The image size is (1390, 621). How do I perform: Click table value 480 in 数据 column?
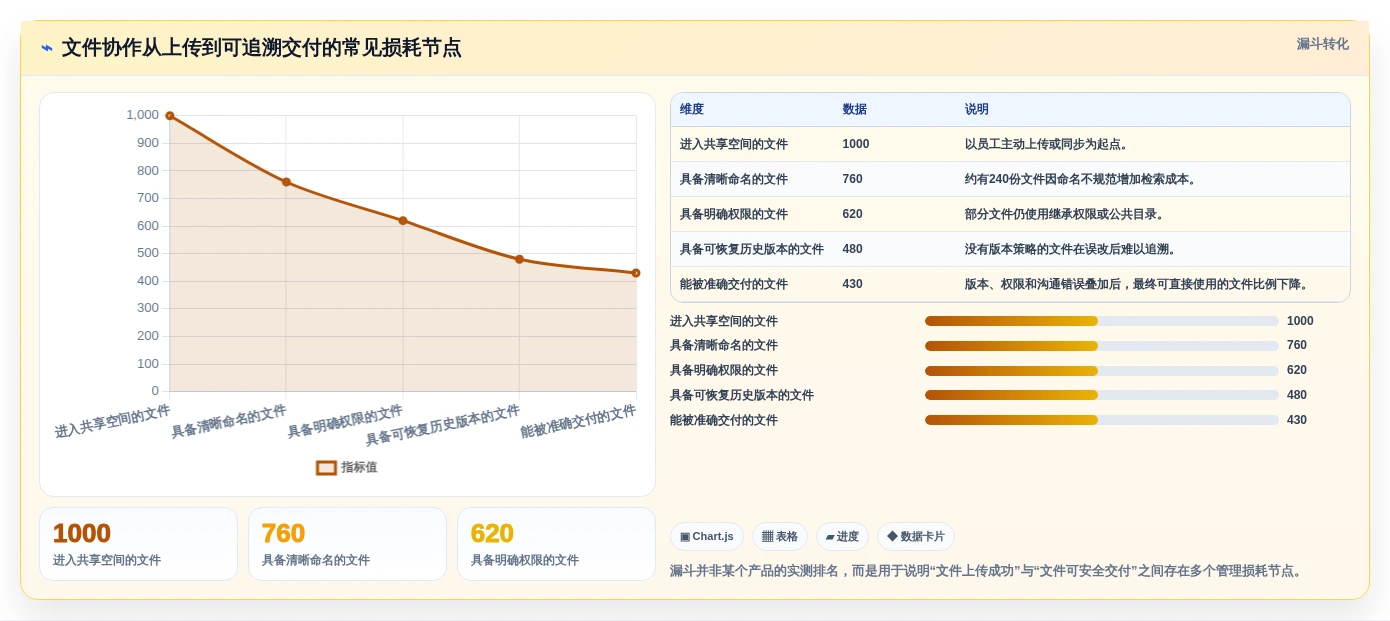pos(853,249)
